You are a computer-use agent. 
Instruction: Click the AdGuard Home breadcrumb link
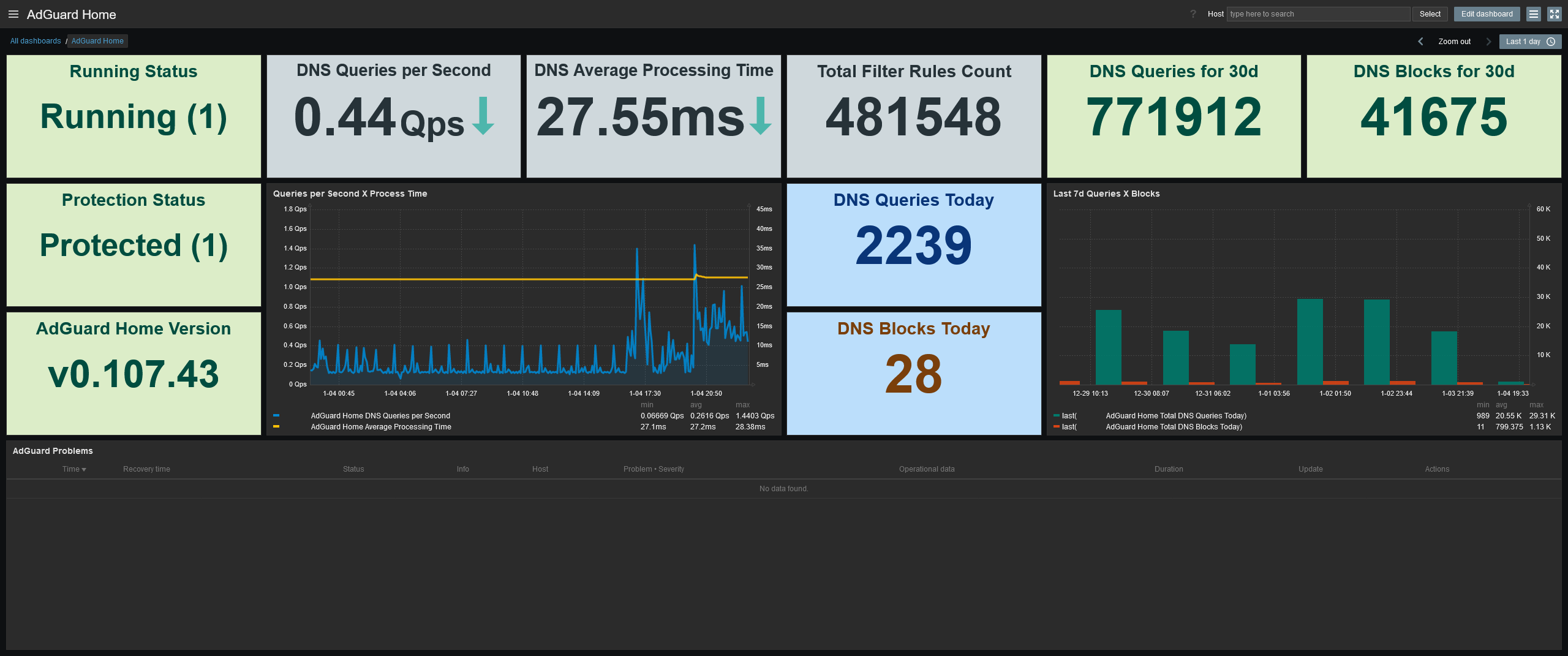pos(97,41)
